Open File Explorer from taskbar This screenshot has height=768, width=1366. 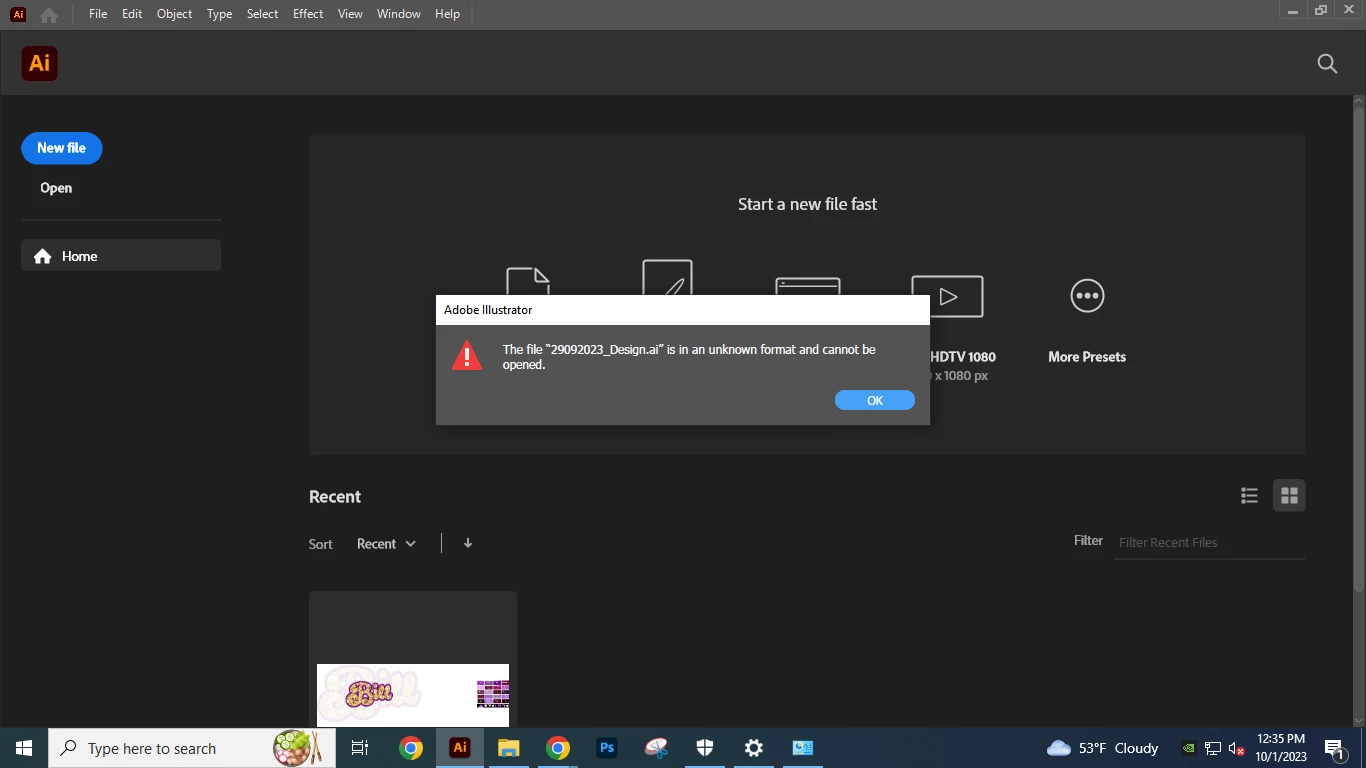[x=509, y=748]
